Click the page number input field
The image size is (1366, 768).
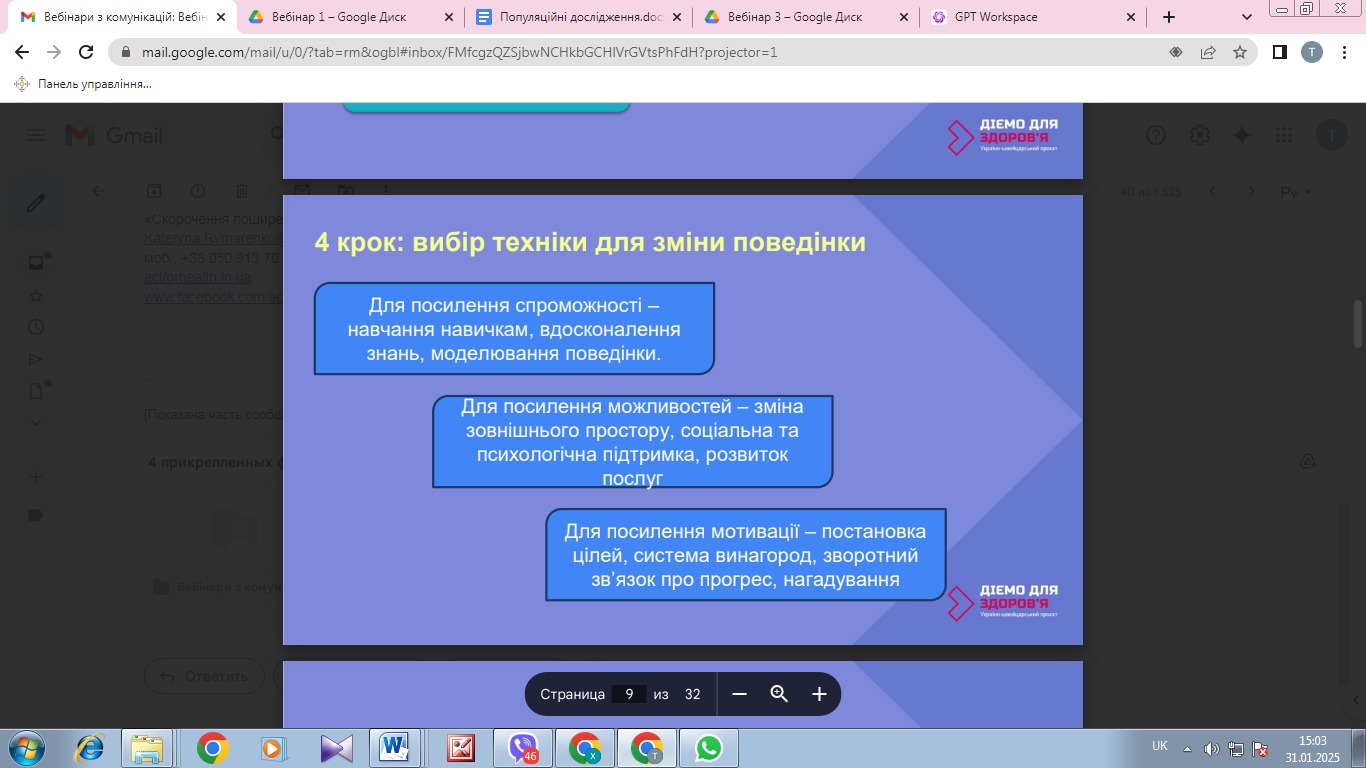628,694
